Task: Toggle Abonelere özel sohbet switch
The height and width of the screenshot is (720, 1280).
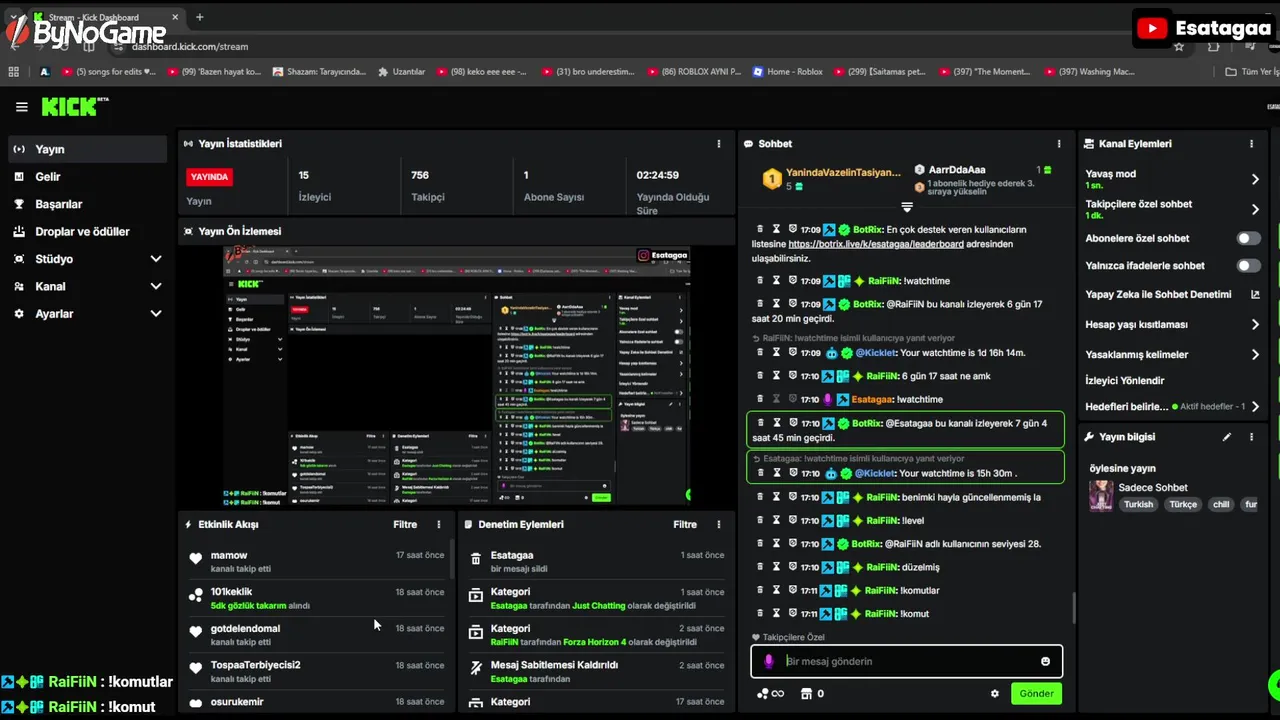Action: click(1249, 239)
